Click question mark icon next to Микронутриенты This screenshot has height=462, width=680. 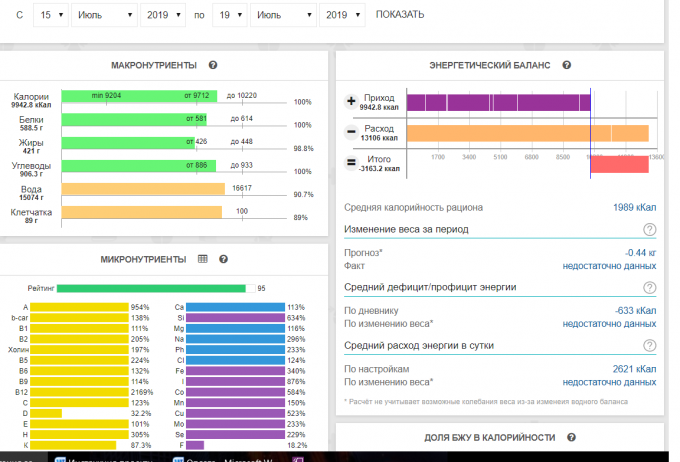(223, 259)
